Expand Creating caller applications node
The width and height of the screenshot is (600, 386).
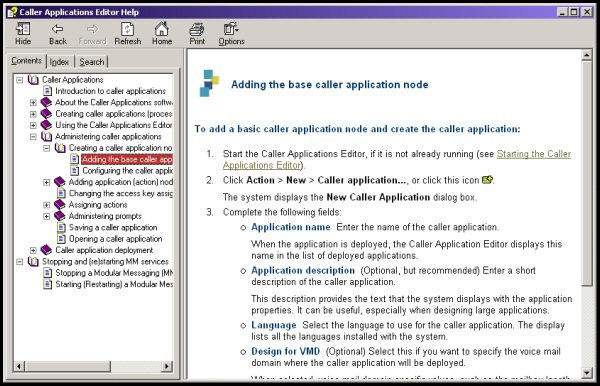33,114
